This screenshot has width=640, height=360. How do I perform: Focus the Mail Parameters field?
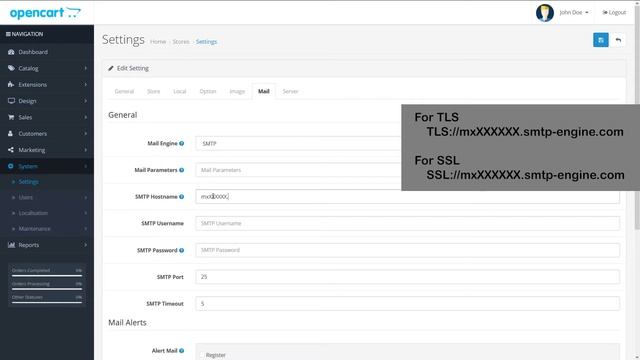298,170
